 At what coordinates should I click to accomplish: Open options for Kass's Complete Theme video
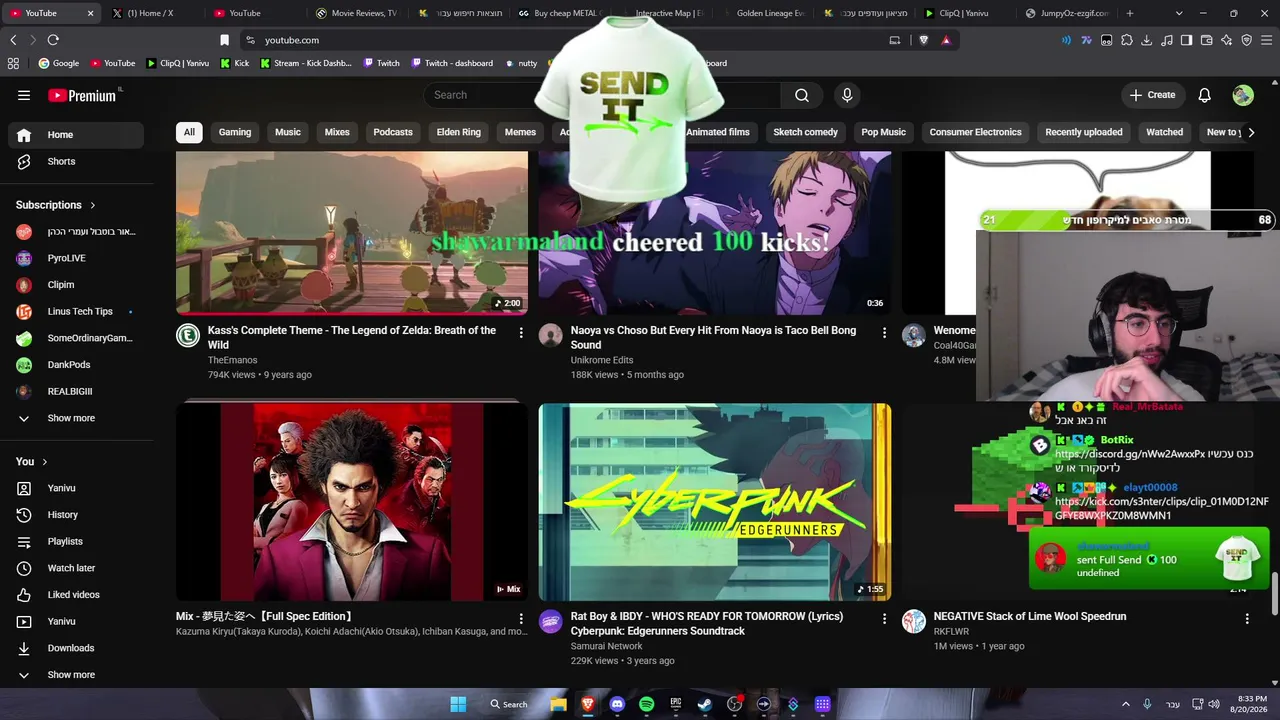521,332
